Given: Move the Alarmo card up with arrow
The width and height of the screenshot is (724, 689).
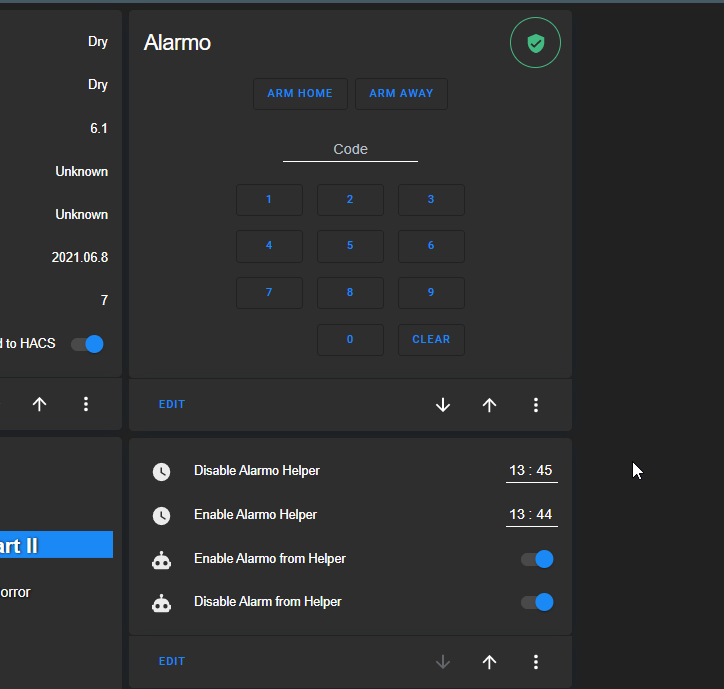Looking at the screenshot, I should click(489, 405).
